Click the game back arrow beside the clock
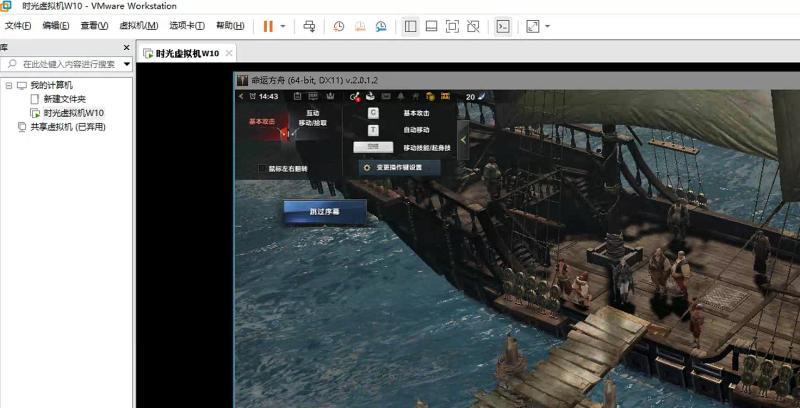The width and height of the screenshot is (800, 408). click(241, 96)
